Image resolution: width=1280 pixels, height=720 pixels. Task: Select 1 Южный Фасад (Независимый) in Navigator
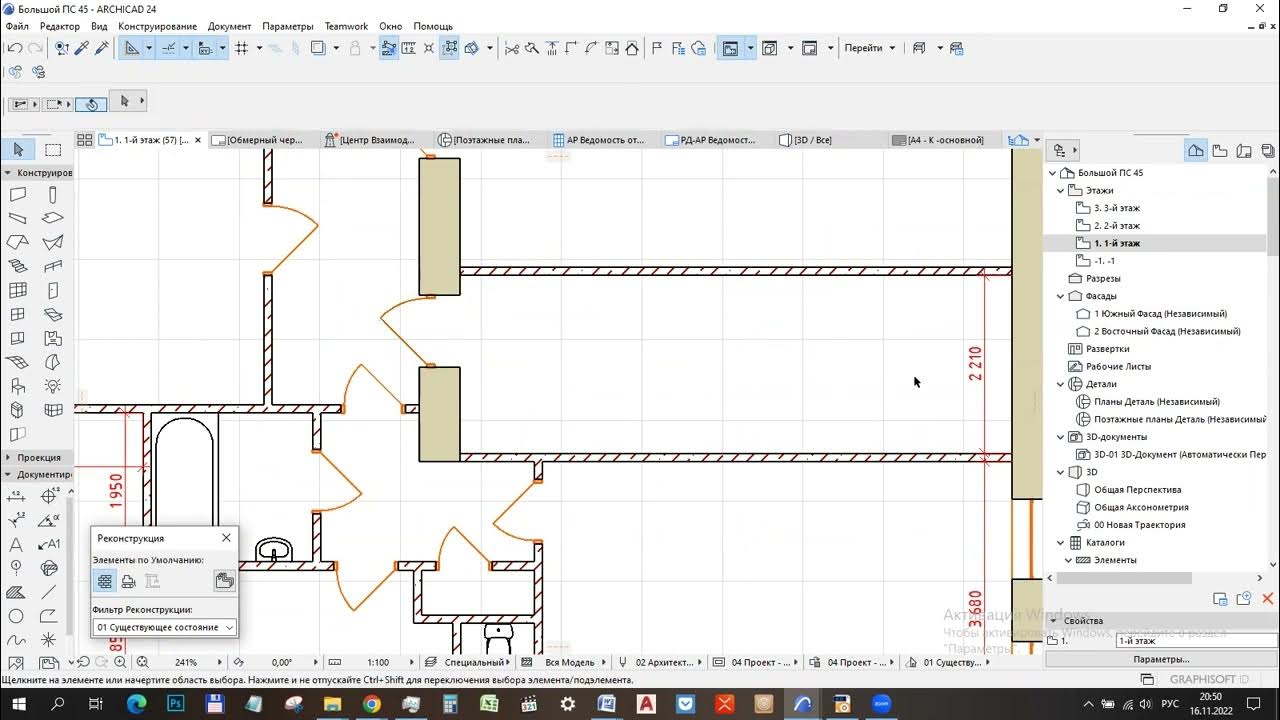tap(1160, 314)
